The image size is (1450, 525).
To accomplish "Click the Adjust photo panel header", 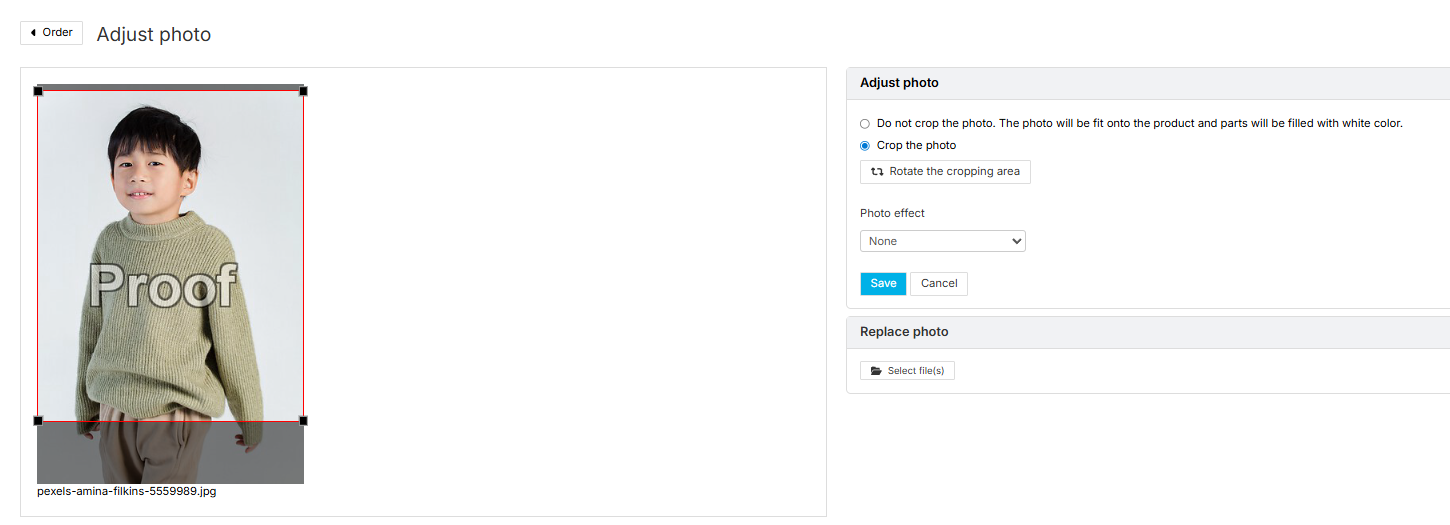I will click(x=1148, y=83).
